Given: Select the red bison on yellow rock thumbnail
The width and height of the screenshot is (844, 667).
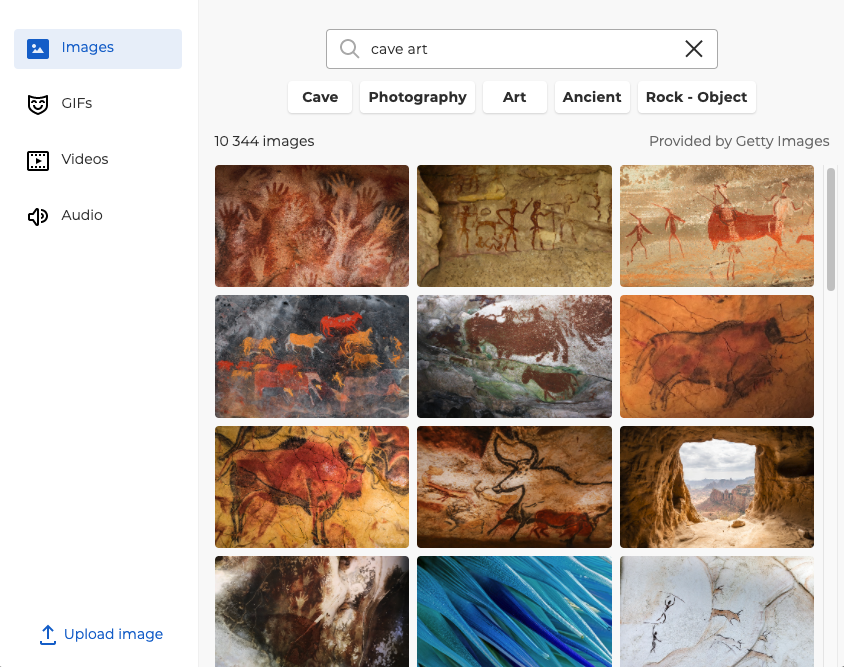Looking at the screenshot, I should click(x=312, y=487).
